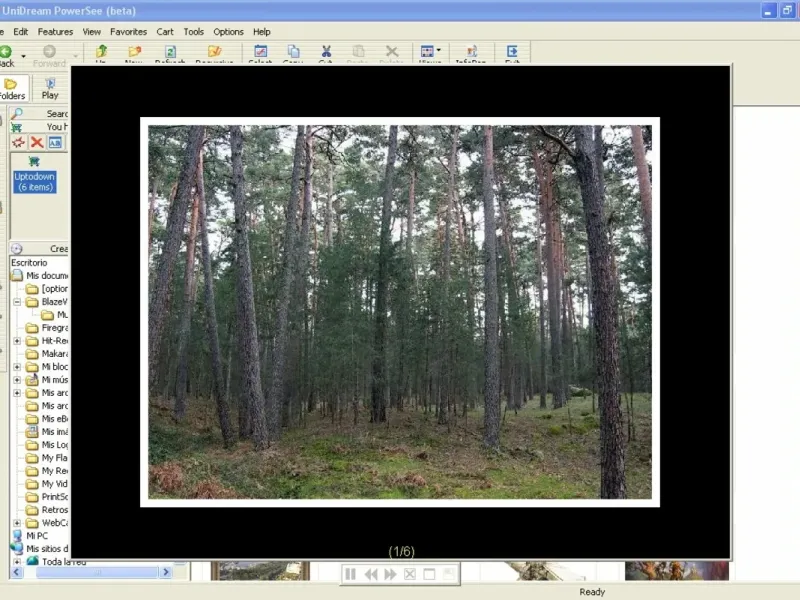The image size is (800, 600).
Task: Click the Up folder toolbar icon
Action: (x=101, y=51)
